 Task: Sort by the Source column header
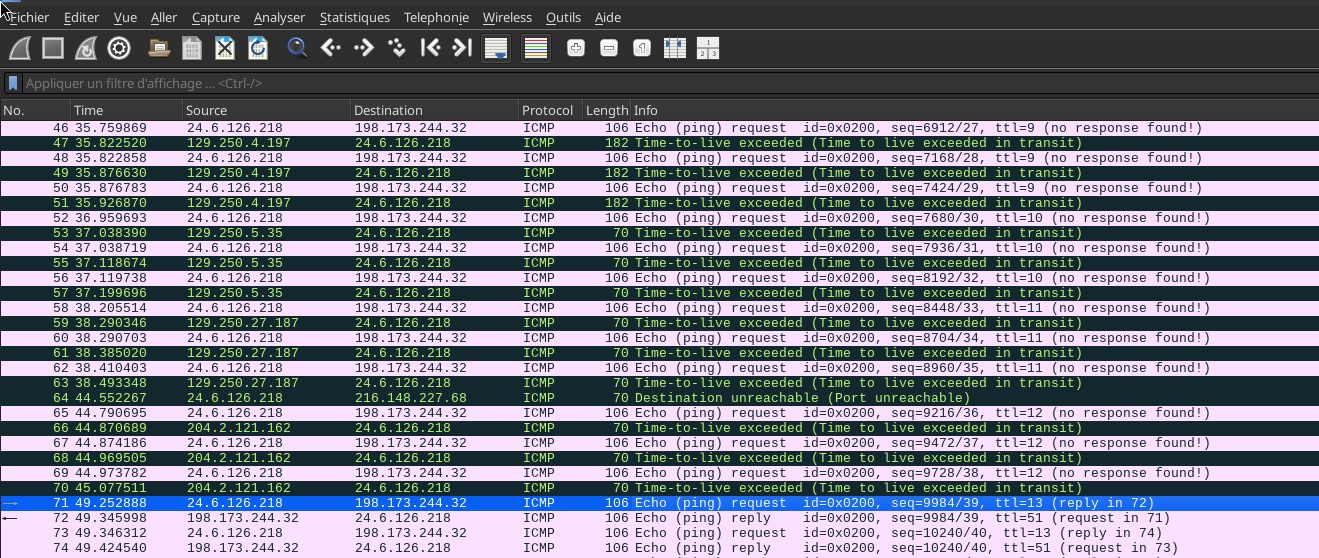click(266, 110)
